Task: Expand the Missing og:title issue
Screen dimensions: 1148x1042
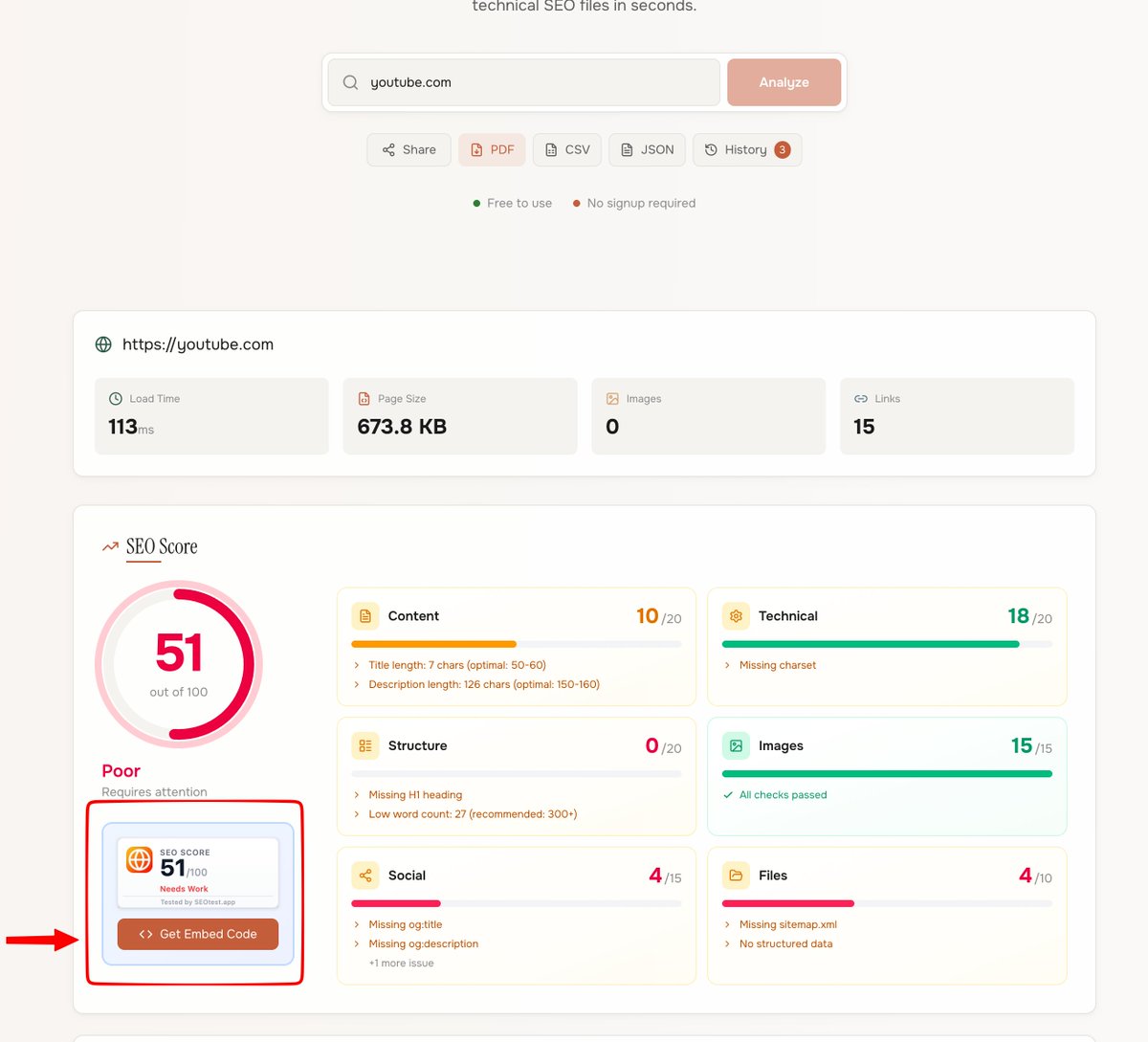Action: [x=397, y=924]
